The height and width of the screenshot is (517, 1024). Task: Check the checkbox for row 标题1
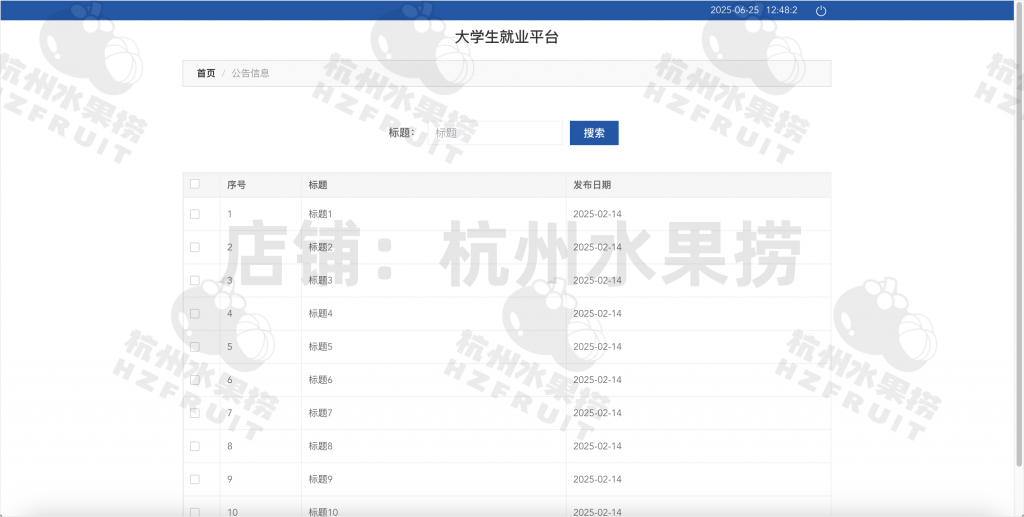click(x=195, y=214)
